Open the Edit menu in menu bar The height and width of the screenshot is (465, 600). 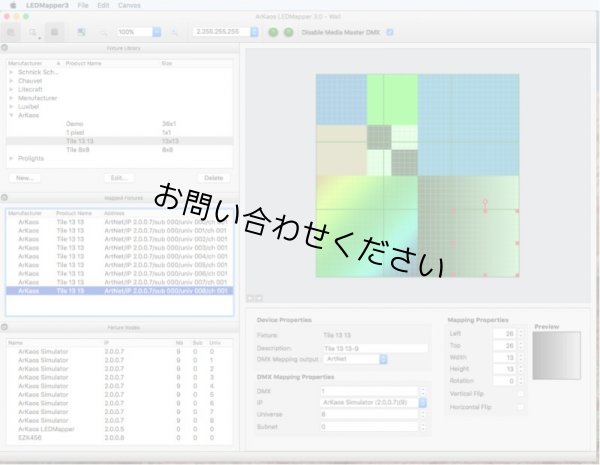click(103, 6)
